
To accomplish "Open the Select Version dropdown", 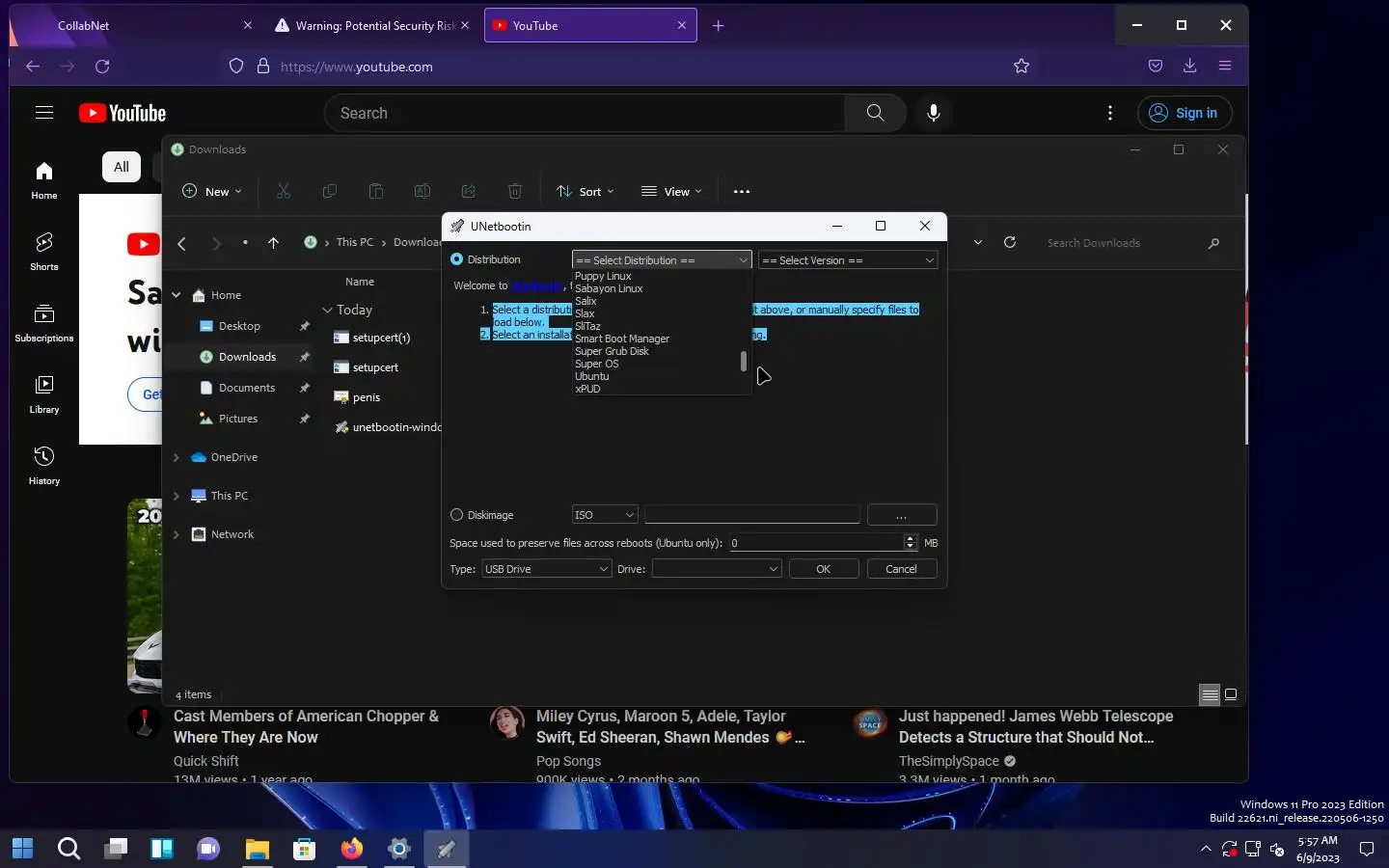I will point(848,260).
